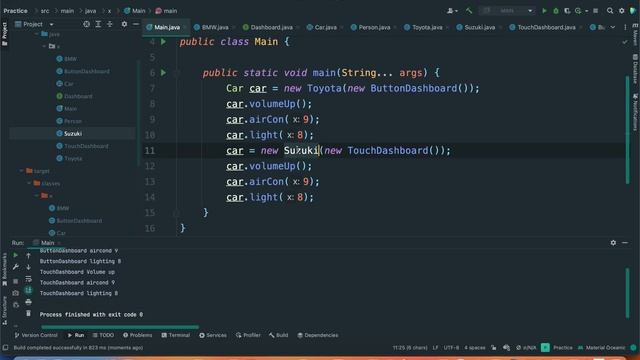
Task: Select ButtonDashboard class under java folder
Action: coord(83,71)
